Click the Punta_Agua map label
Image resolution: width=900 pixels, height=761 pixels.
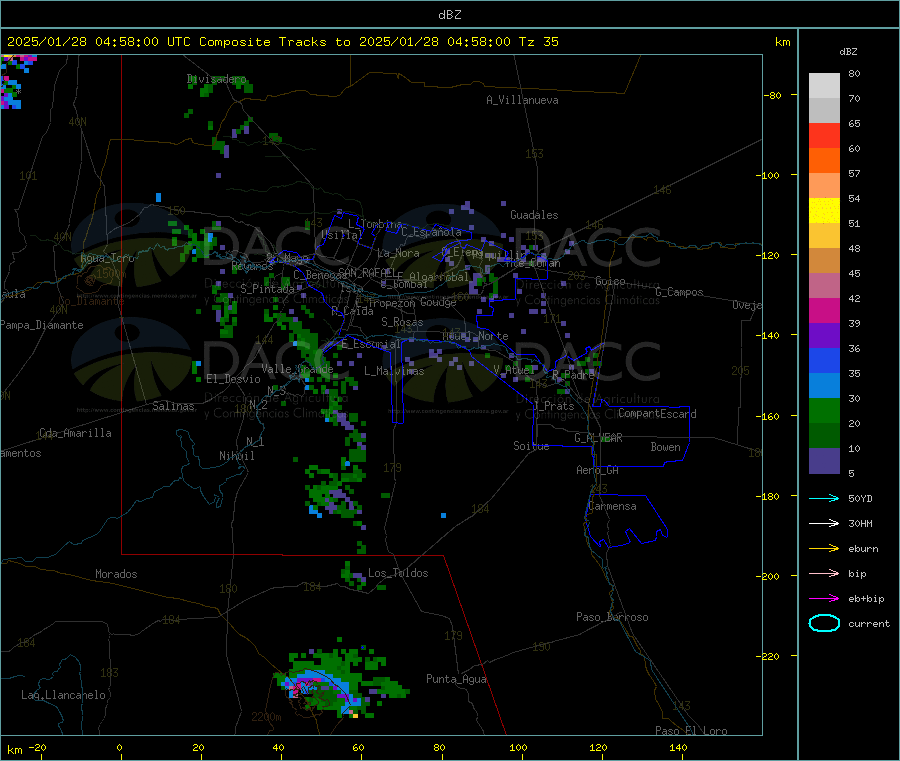pyautogui.click(x=456, y=679)
